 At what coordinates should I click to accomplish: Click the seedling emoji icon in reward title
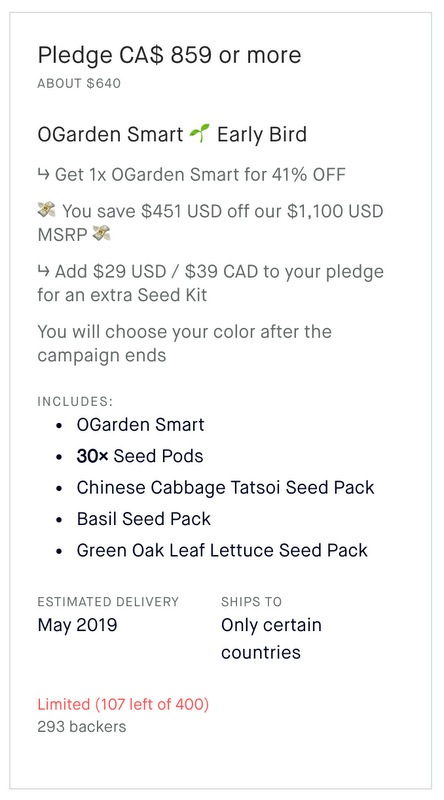[200, 134]
